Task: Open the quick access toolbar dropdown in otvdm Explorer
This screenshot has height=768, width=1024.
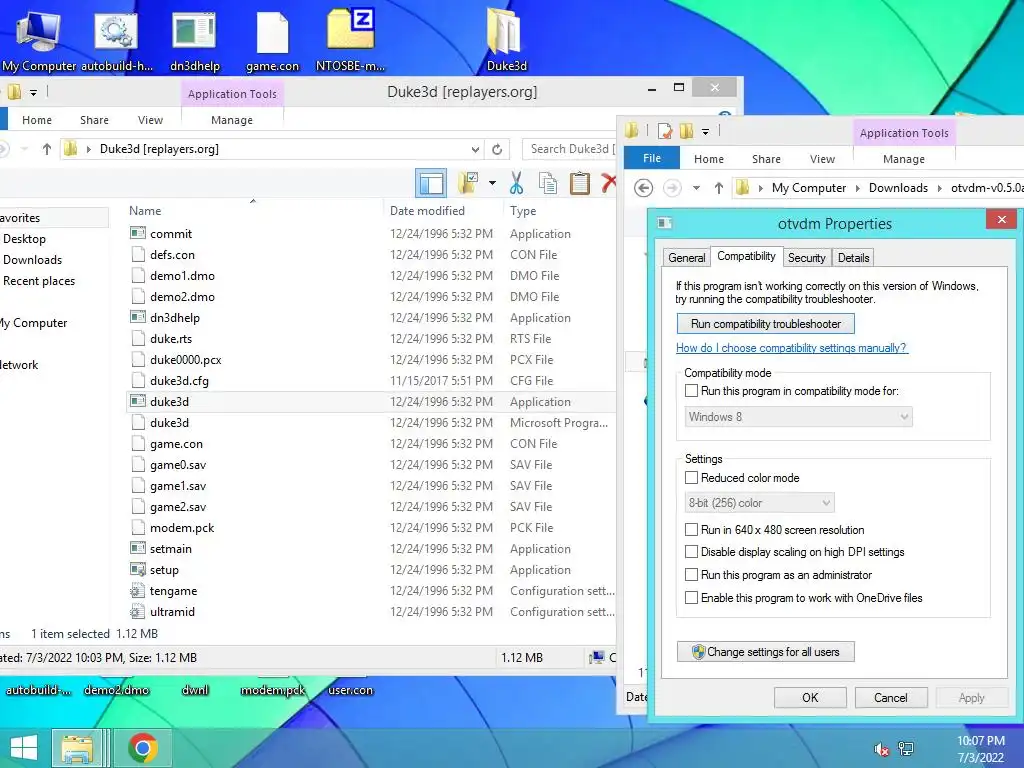Action: click(x=705, y=132)
